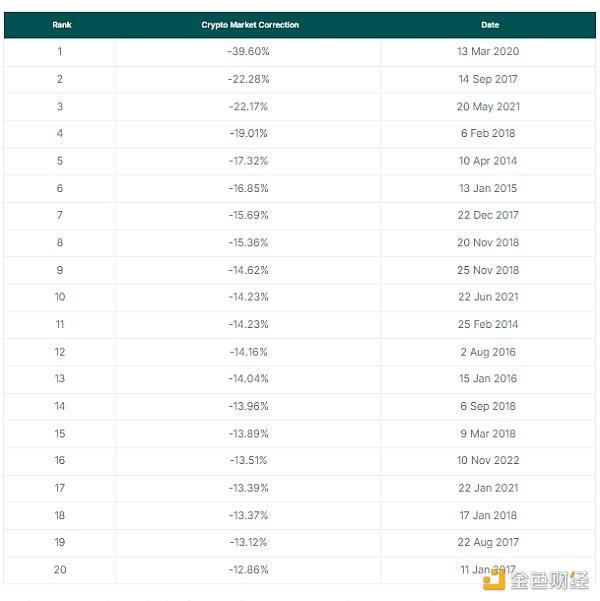The image size is (600, 601).
Task: Select the rank 20 cell
Action: tap(60, 570)
